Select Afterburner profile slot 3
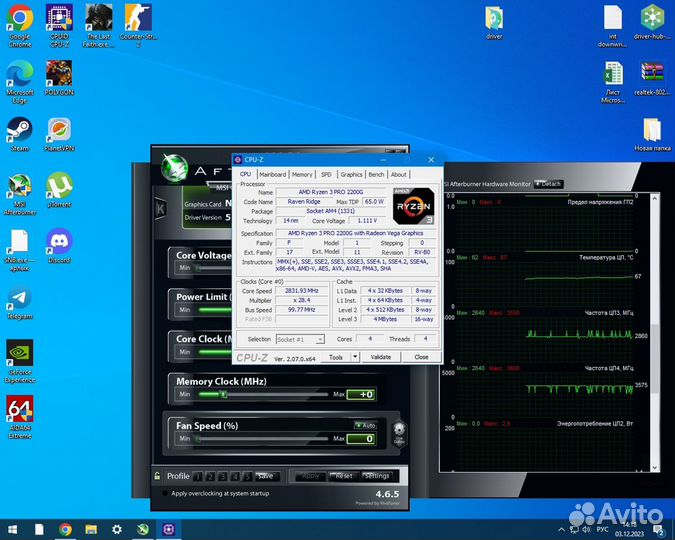The image size is (675, 540). (x=223, y=476)
